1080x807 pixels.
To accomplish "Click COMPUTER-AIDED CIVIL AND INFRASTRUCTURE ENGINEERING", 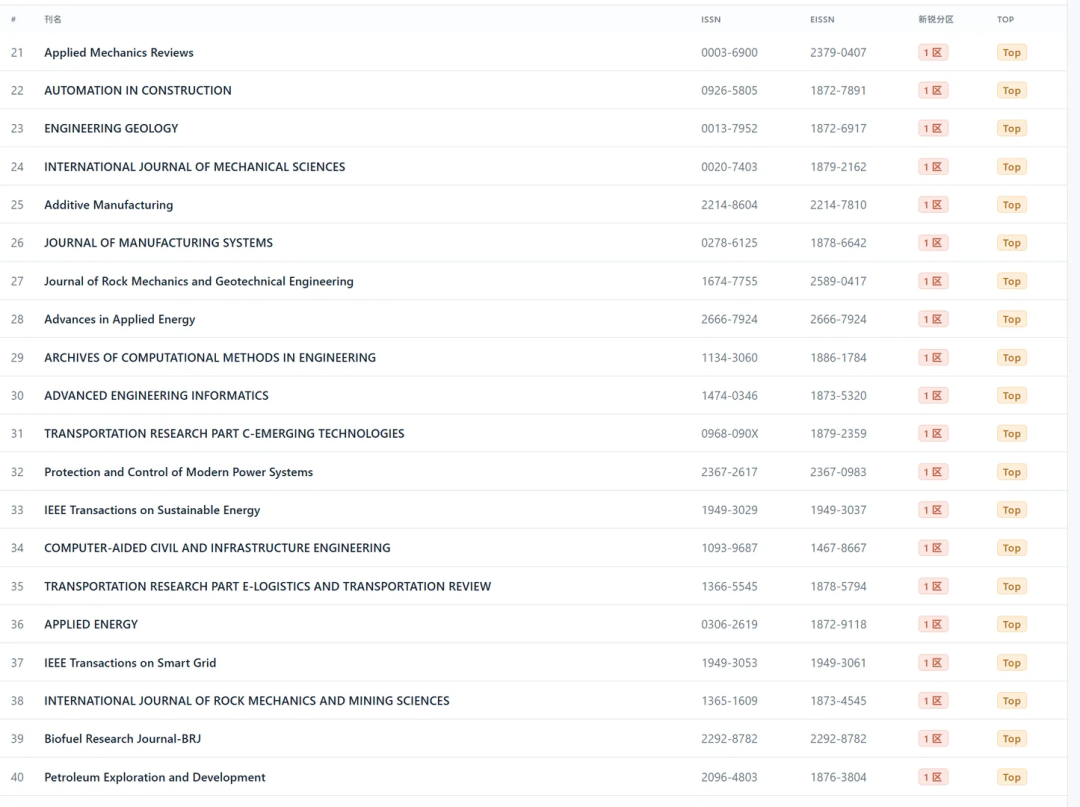I will (217, 547).
